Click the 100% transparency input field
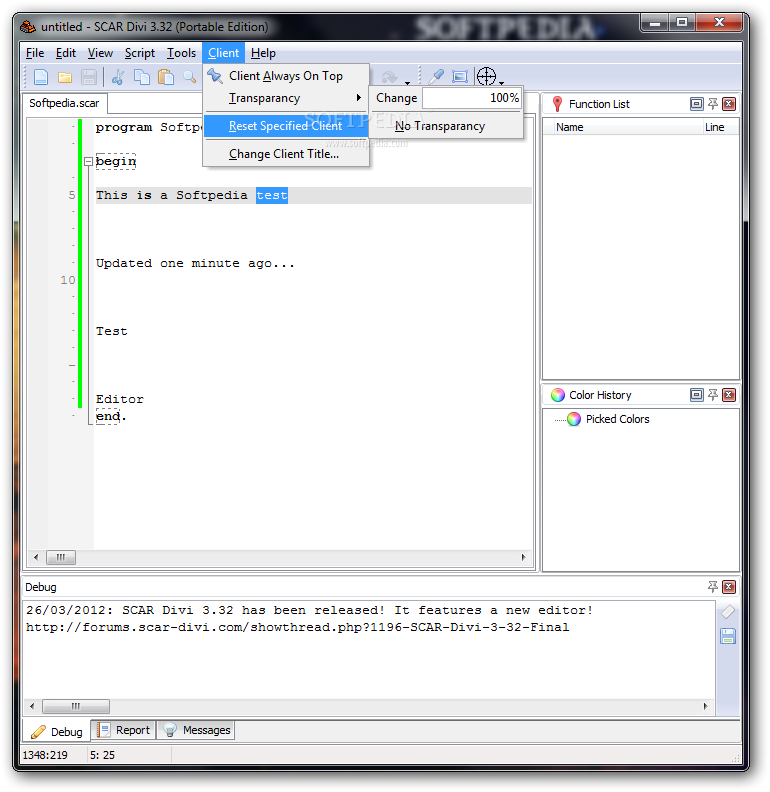Image resolution: width=770 pixels, height=792 pixels. coord(472,98)
